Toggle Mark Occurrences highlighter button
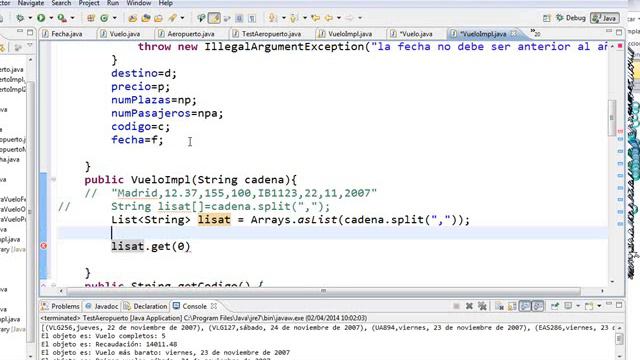 pyautogui.click(x=214, y=18)
